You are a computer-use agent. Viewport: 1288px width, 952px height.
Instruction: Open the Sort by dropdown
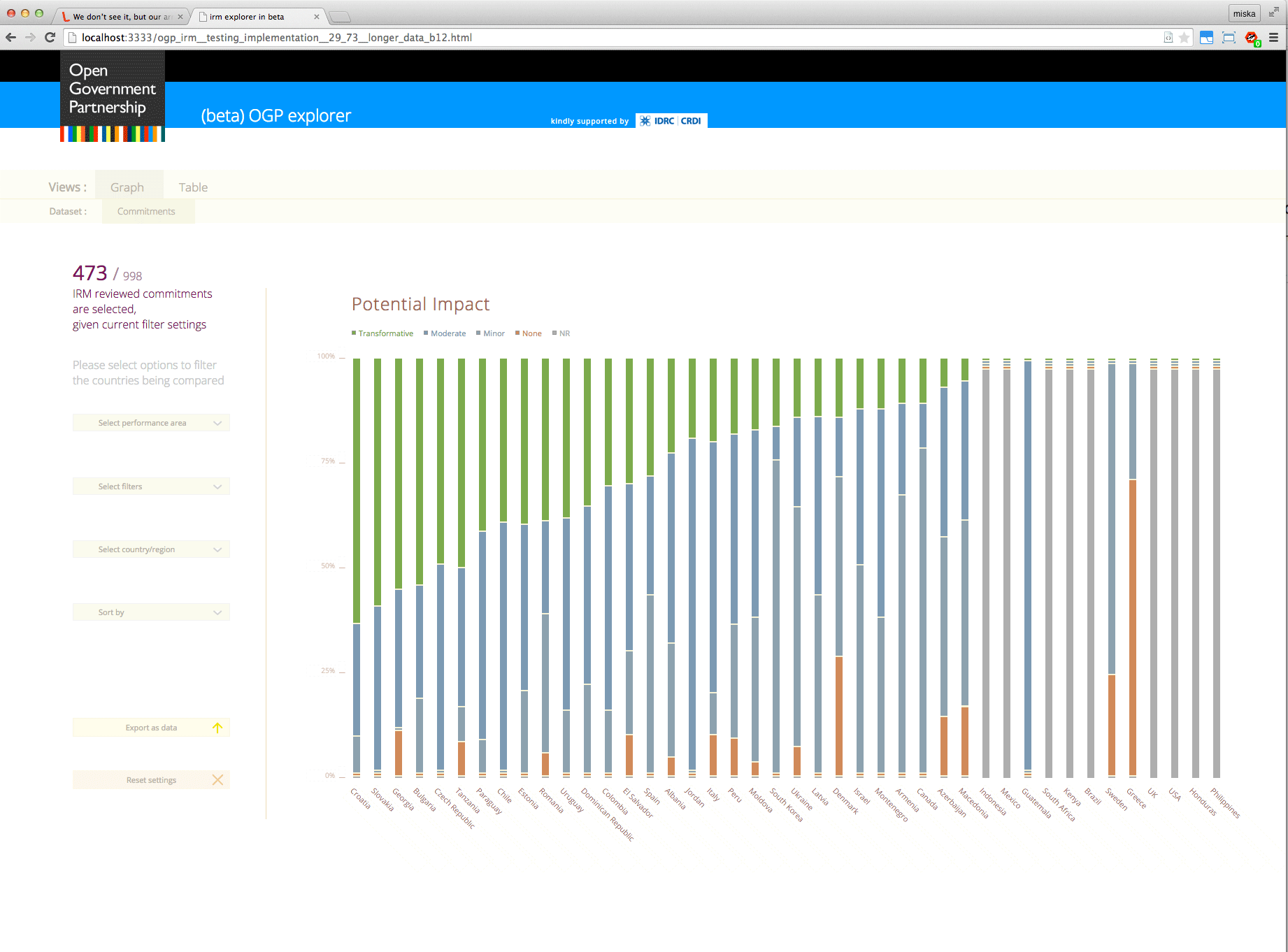point(151,612)
